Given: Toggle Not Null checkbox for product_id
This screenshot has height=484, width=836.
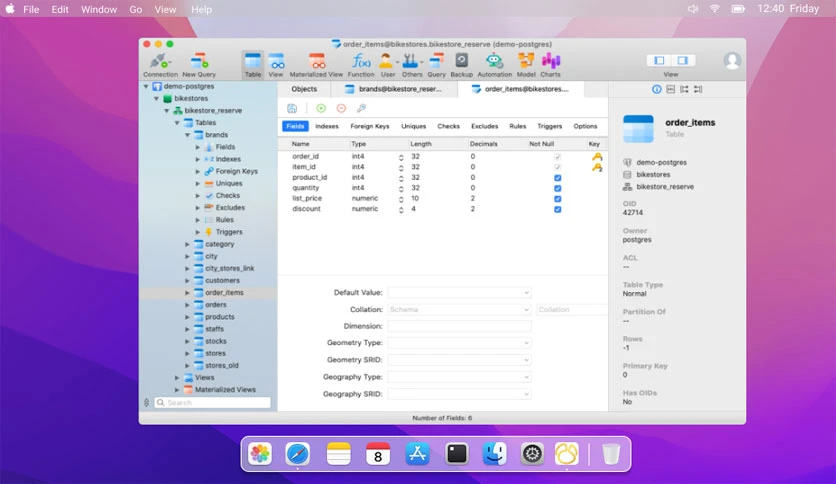Looking at the screenshot, I should coord(557,178).
